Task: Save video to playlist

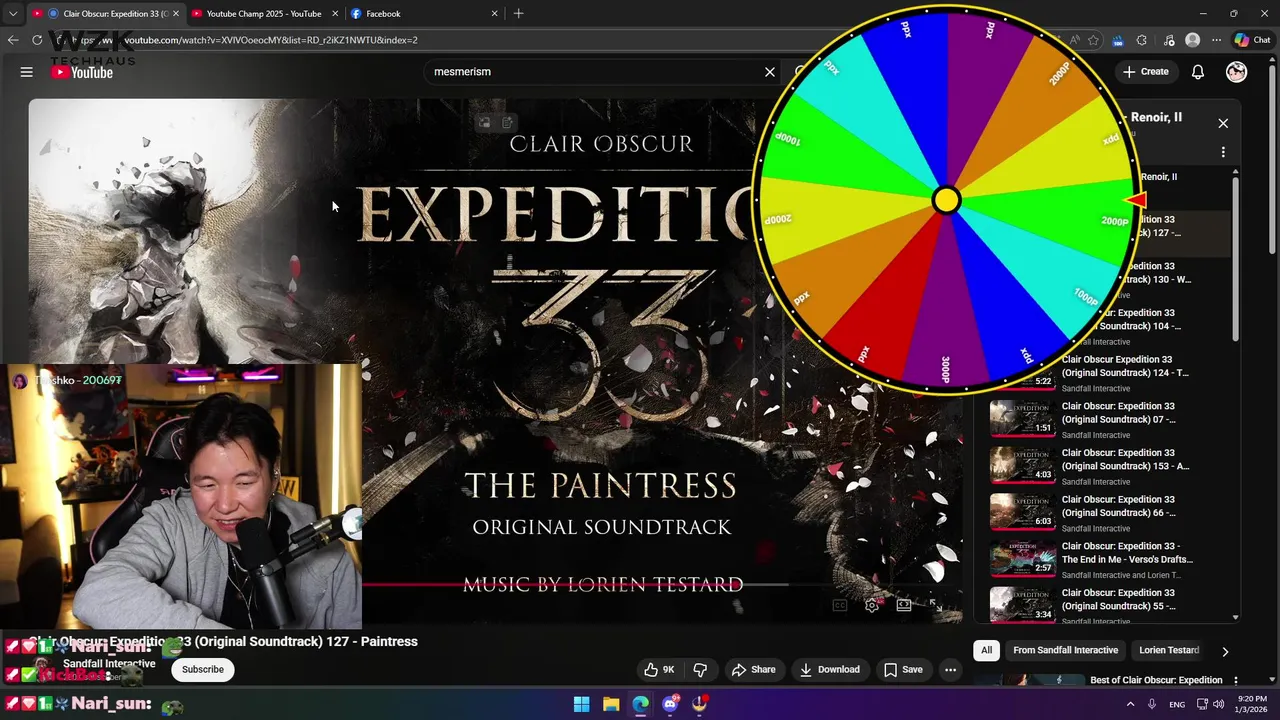Action: coord(903,670)
